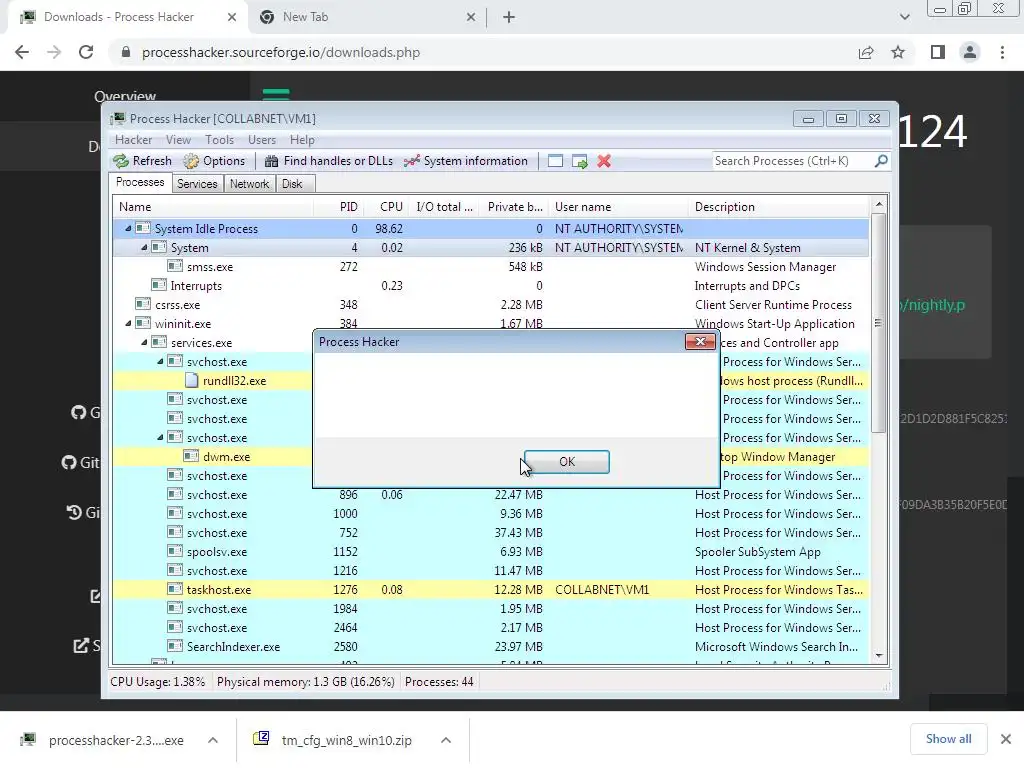Focus the Search Processes field

792,161
